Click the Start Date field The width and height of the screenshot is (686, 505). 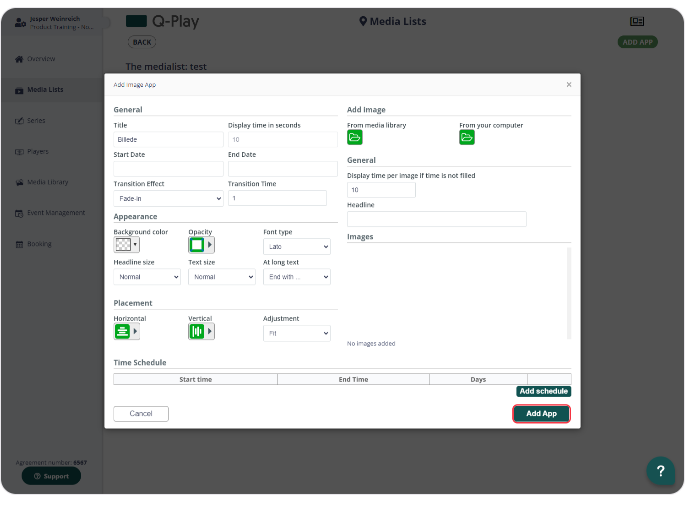point(168,169)
